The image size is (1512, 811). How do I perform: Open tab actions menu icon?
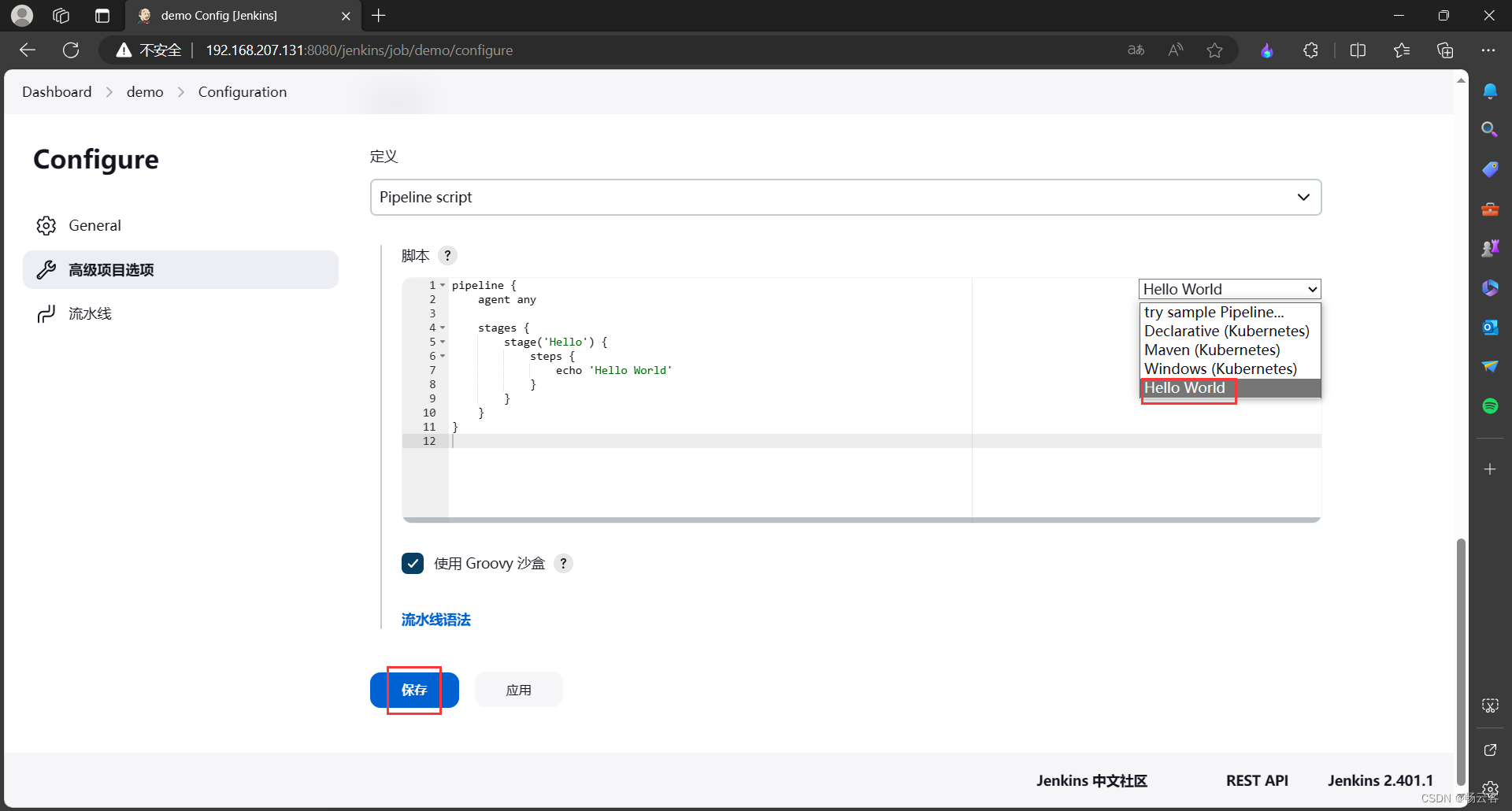pyautogui.click(x=102, y=16)
